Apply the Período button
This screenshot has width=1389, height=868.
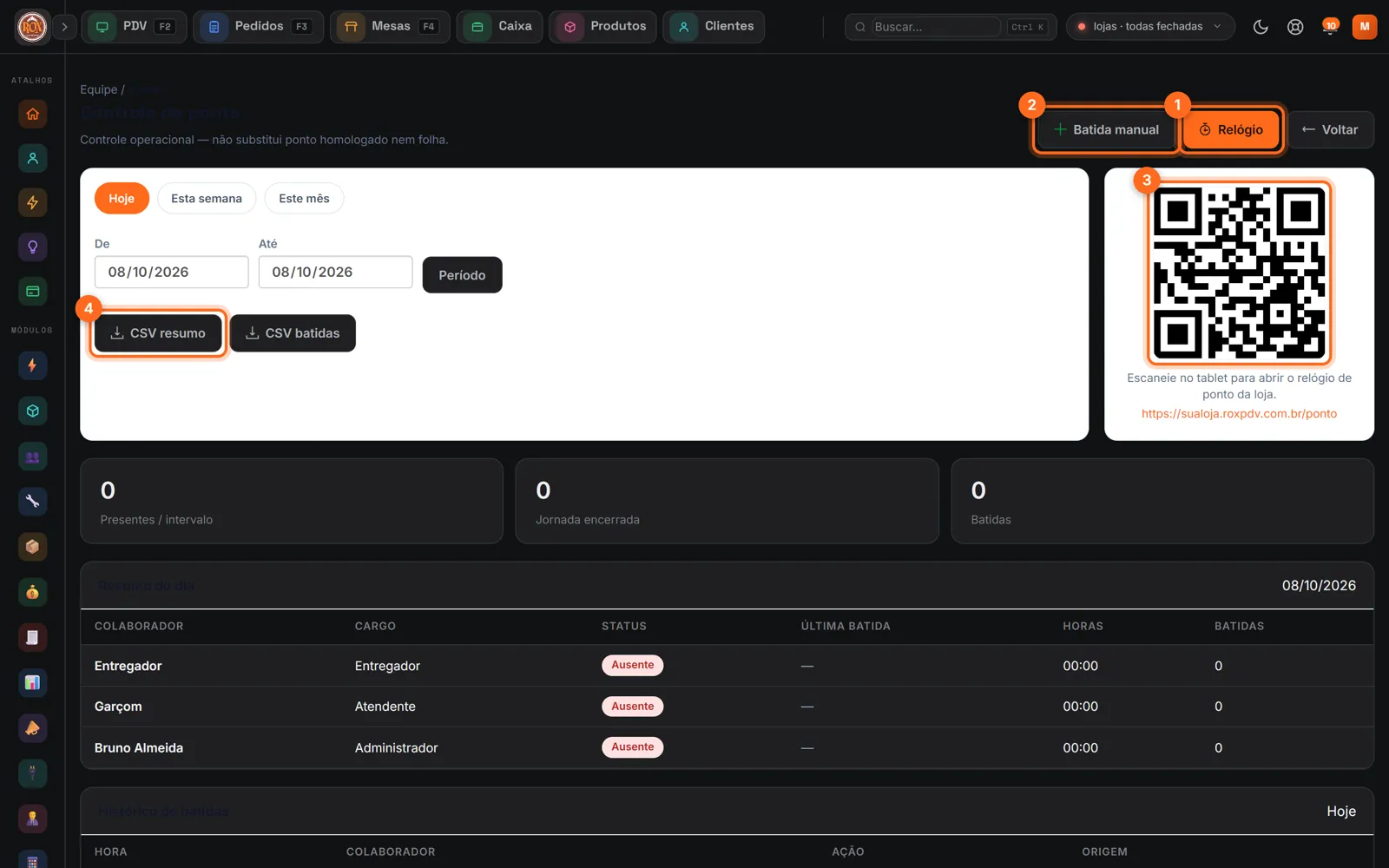[462, 275]
